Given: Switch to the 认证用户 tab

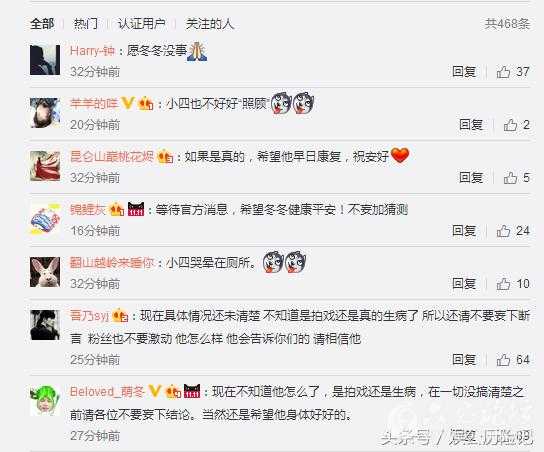Looking at the screenshot, I should tap(141, 24).
